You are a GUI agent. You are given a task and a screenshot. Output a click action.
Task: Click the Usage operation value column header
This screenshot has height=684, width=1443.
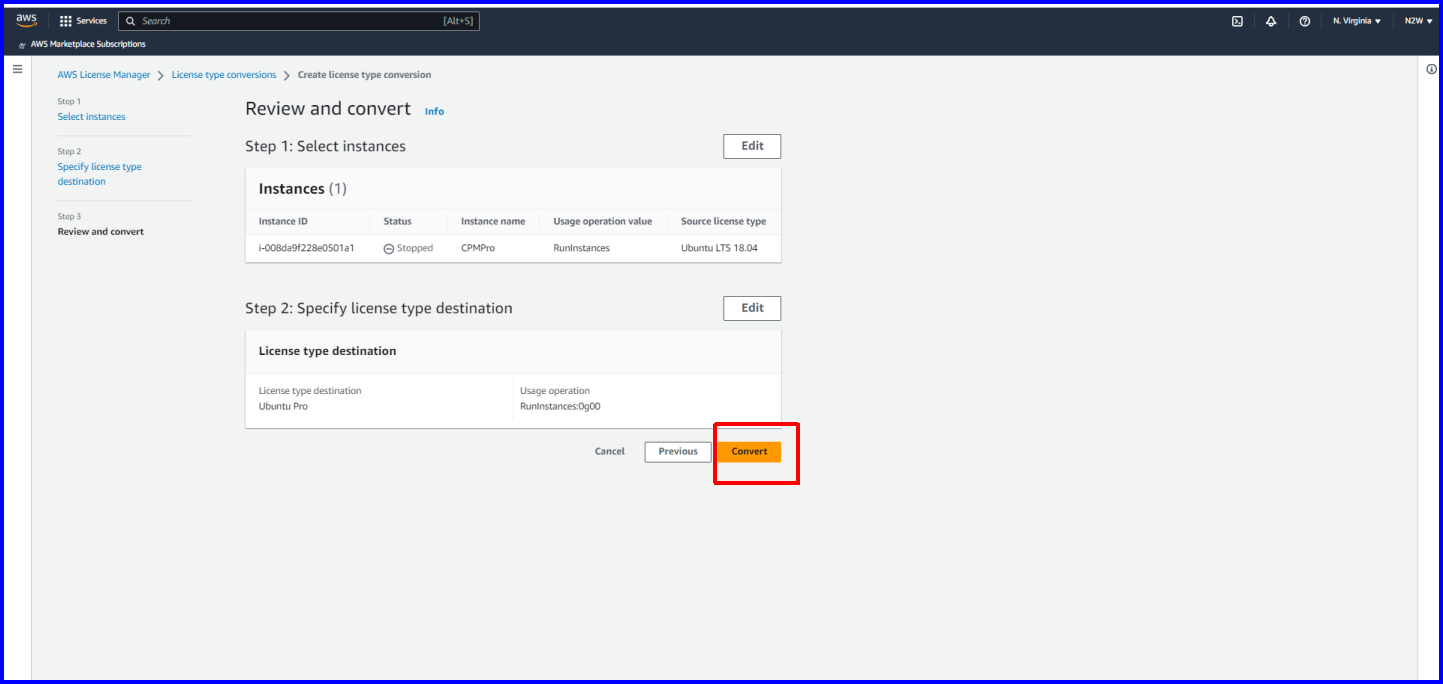[602, 221]
